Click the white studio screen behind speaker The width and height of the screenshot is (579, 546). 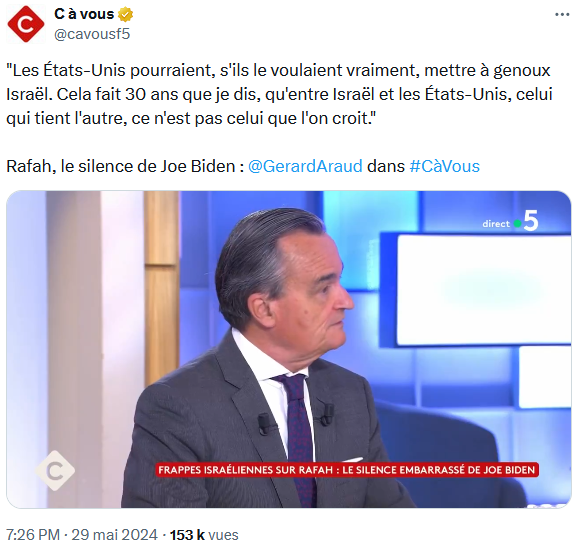coord(484,290)
